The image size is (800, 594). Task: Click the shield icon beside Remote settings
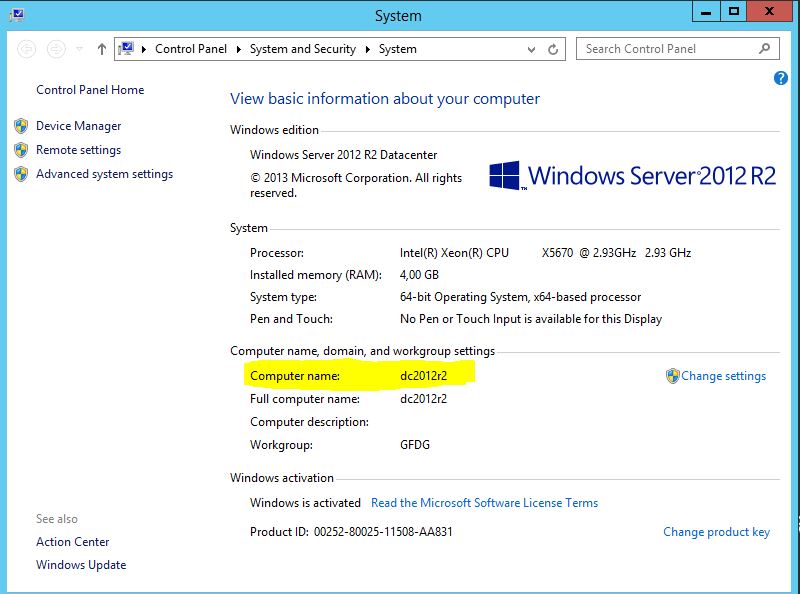21,150
